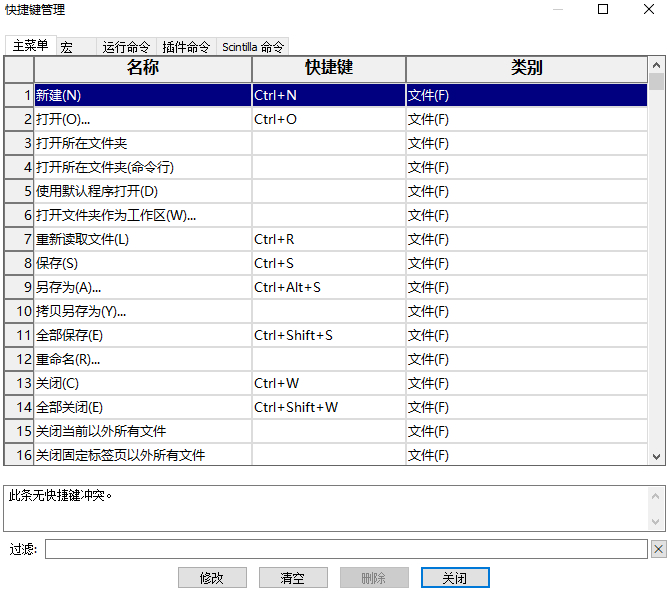Screen dimensions: 667x591
Task: Open the Scintilla 命令 tab
Action: [253, 47]
